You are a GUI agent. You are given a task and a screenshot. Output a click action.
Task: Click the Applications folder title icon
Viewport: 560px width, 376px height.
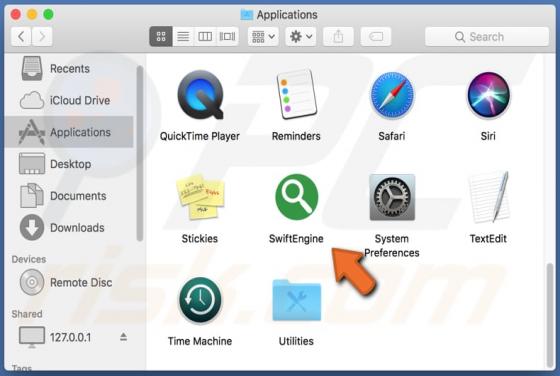246,15
